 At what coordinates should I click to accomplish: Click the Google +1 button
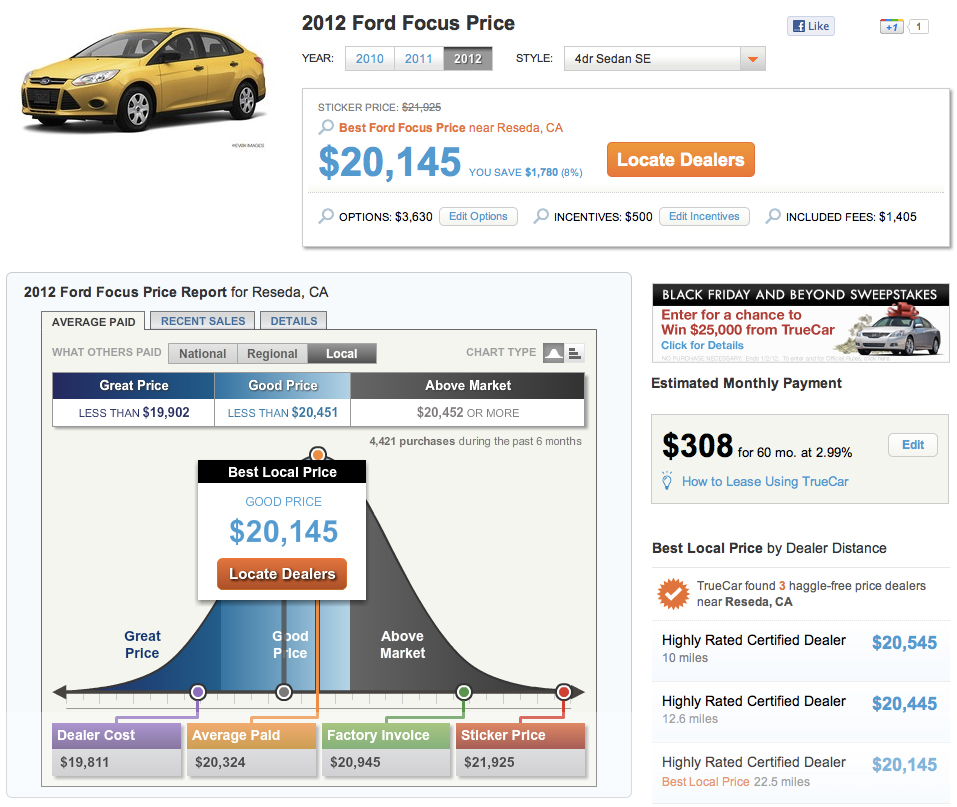point(893,26)
